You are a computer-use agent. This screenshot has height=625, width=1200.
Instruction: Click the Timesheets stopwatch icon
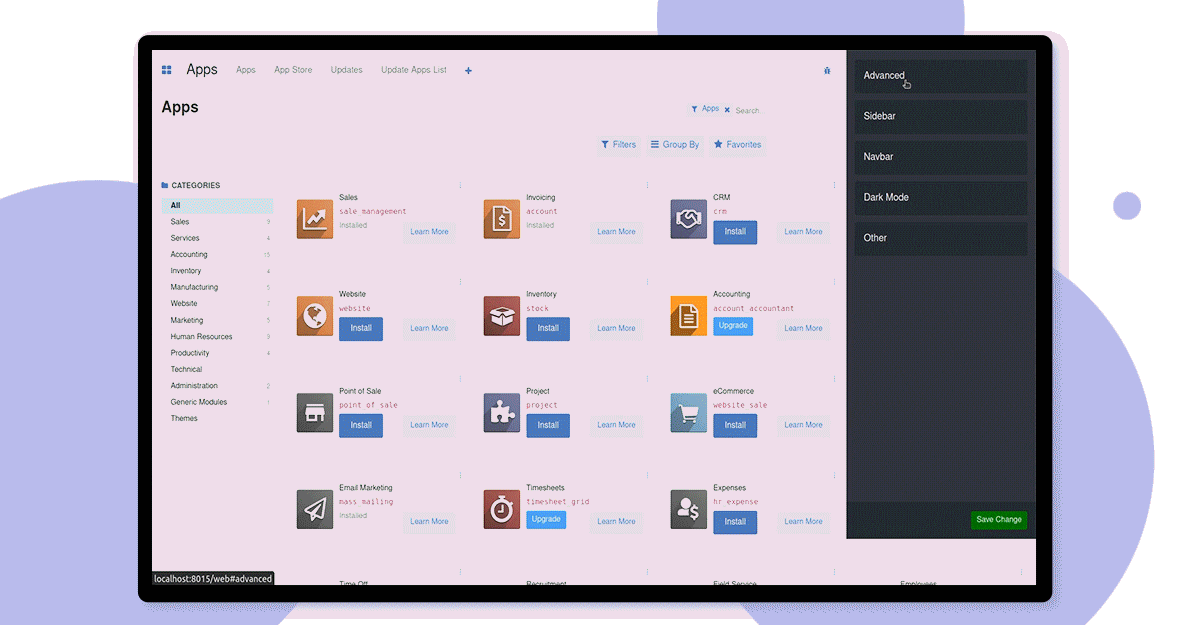coord(502,509)
